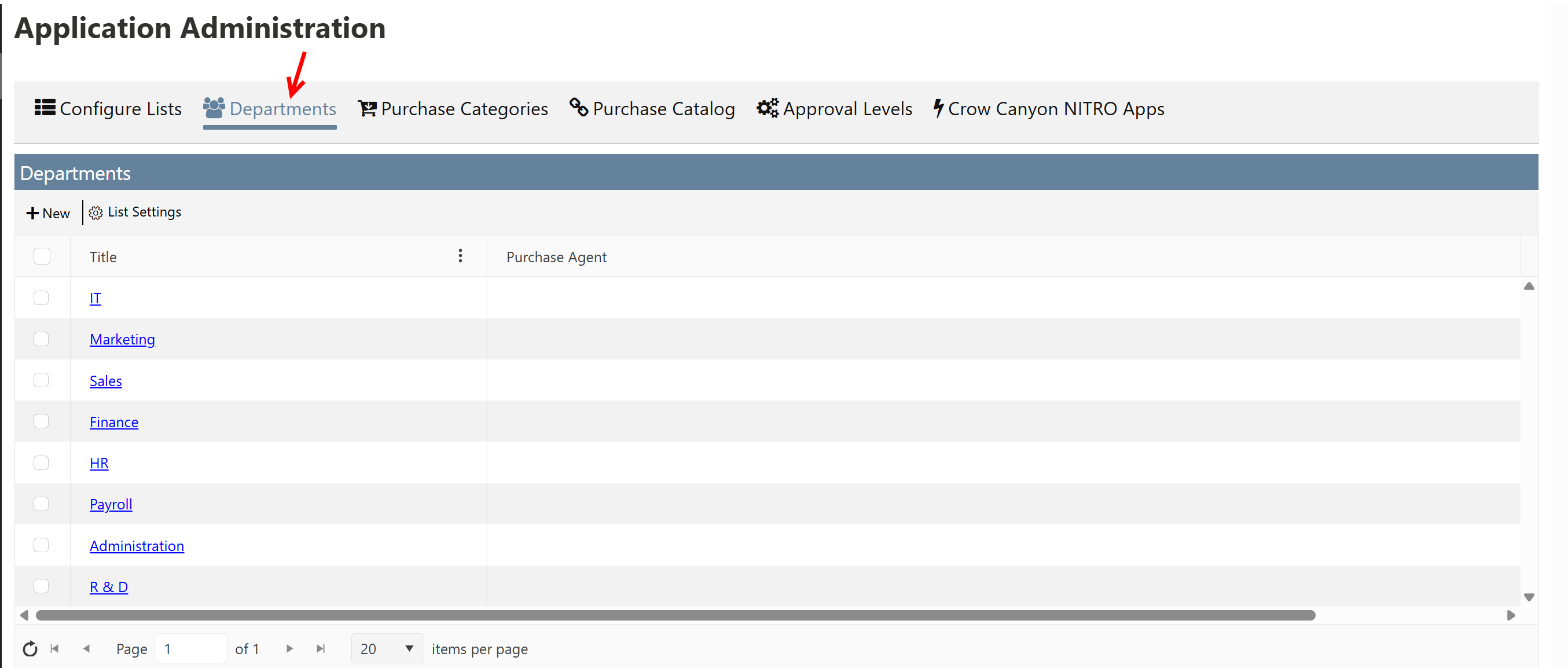Click the previous page arrow icon
Screen dimensions: 1568x668
point(86,649)
